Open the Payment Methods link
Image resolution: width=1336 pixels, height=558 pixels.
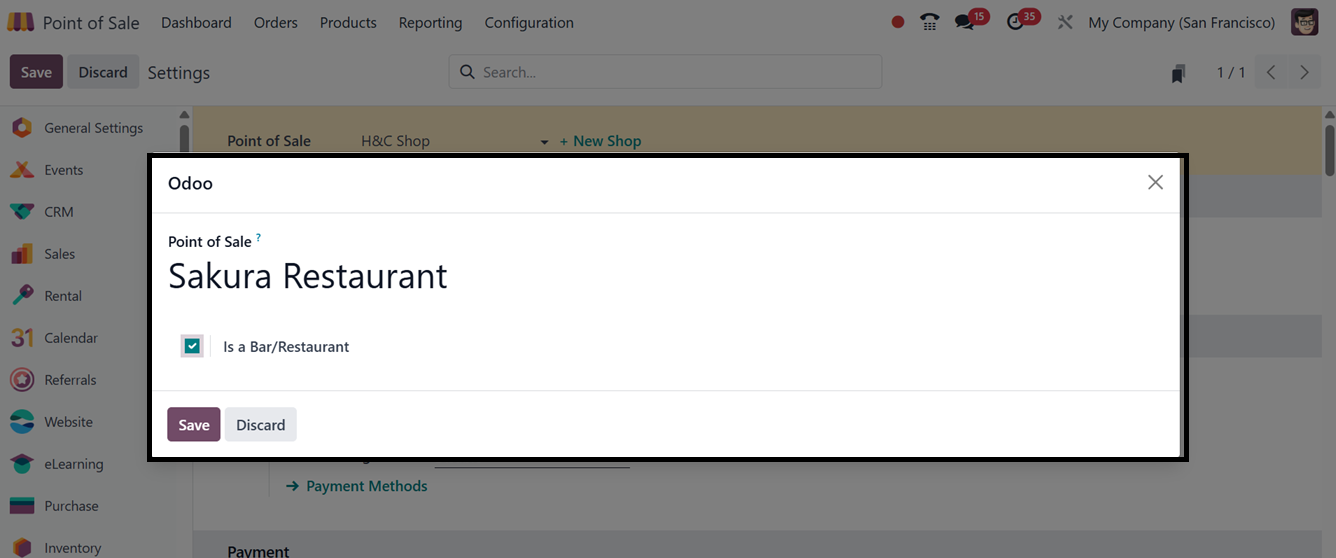tap(357, 486)
